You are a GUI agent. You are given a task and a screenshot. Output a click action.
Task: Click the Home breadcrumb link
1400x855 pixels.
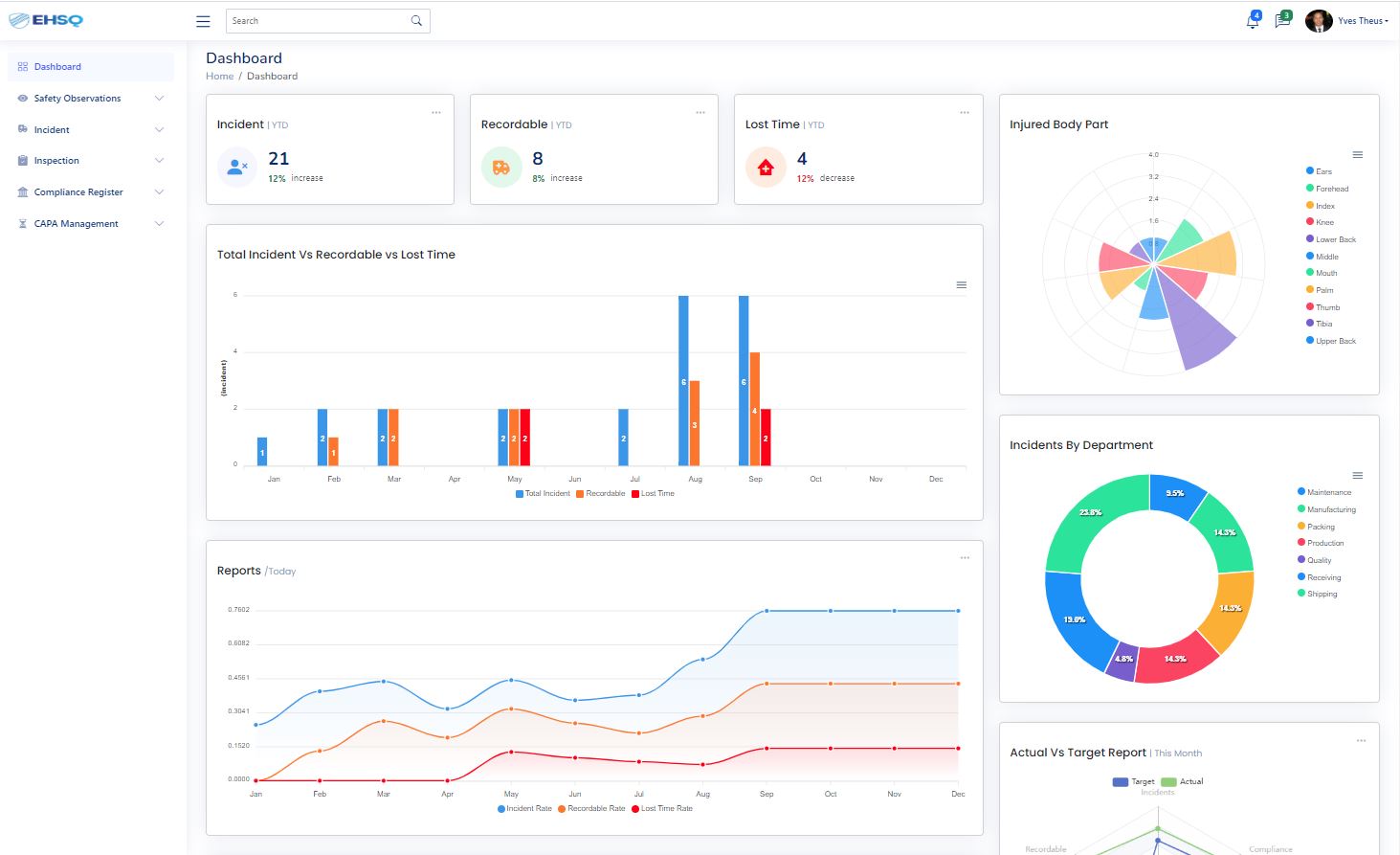(219, 77)
